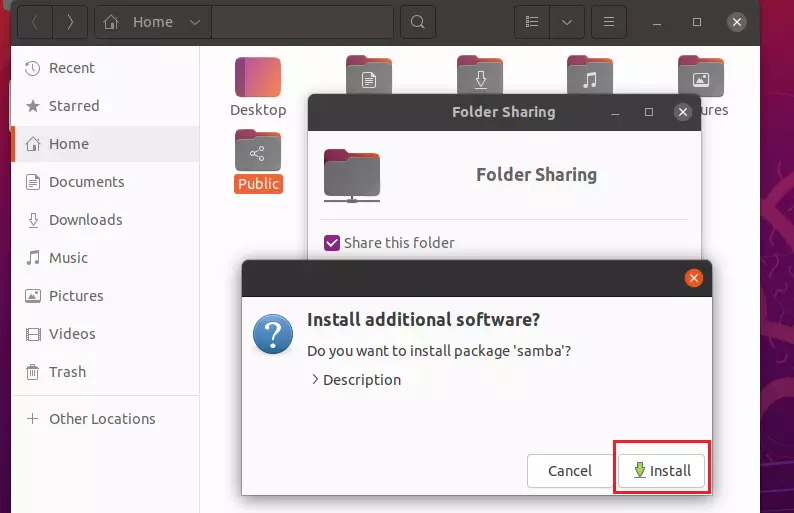Go back with the back arrow
This screenshot has width=794, height=513.
[x=35, y=22]
